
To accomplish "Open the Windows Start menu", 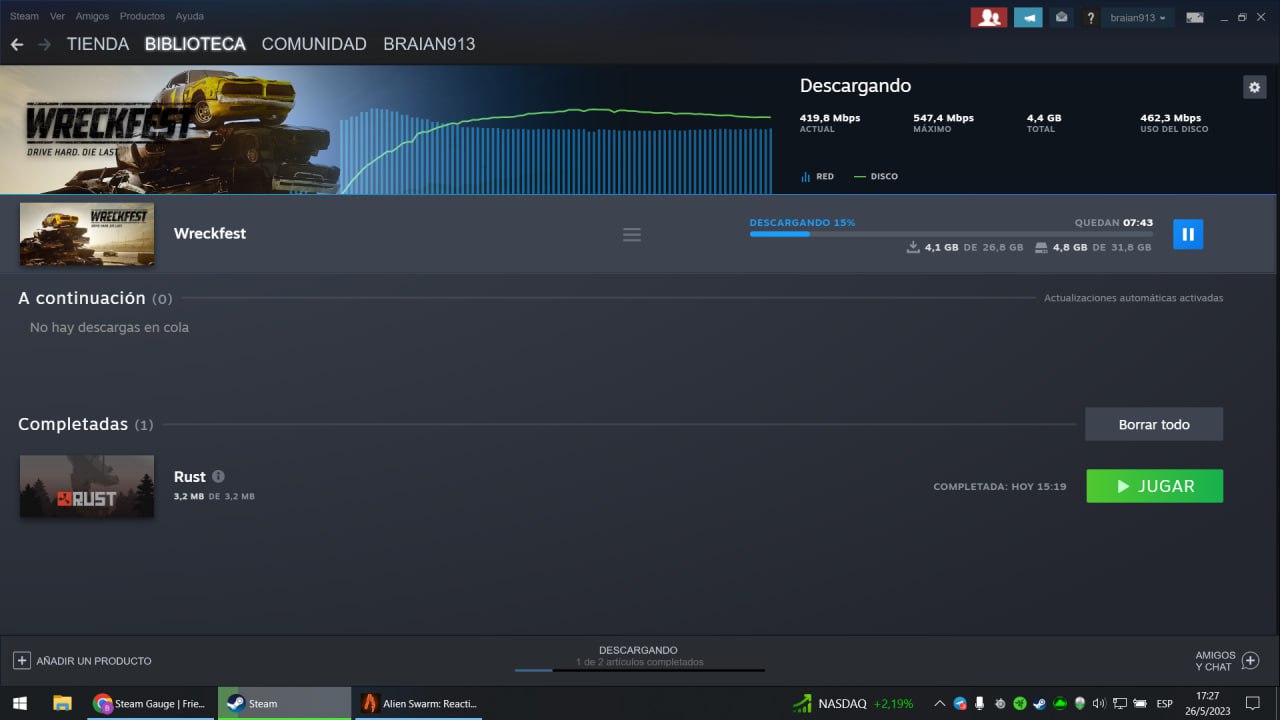I will 19,703.
